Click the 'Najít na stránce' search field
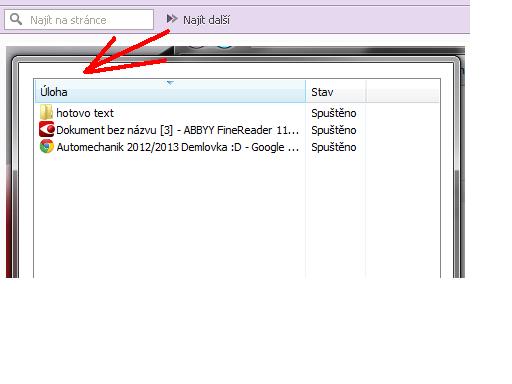Viewport: 512px width, 384px height. [79, 20]
